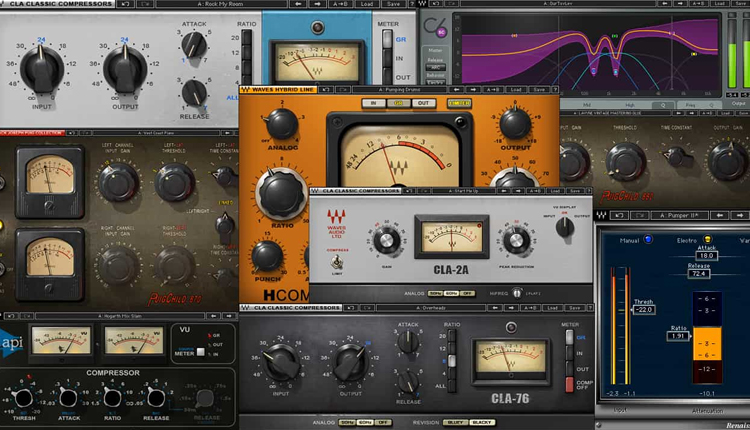The image size is (750, 430).
Task: Go to next preset in Rock My Room toolbar
Action: 318,4
